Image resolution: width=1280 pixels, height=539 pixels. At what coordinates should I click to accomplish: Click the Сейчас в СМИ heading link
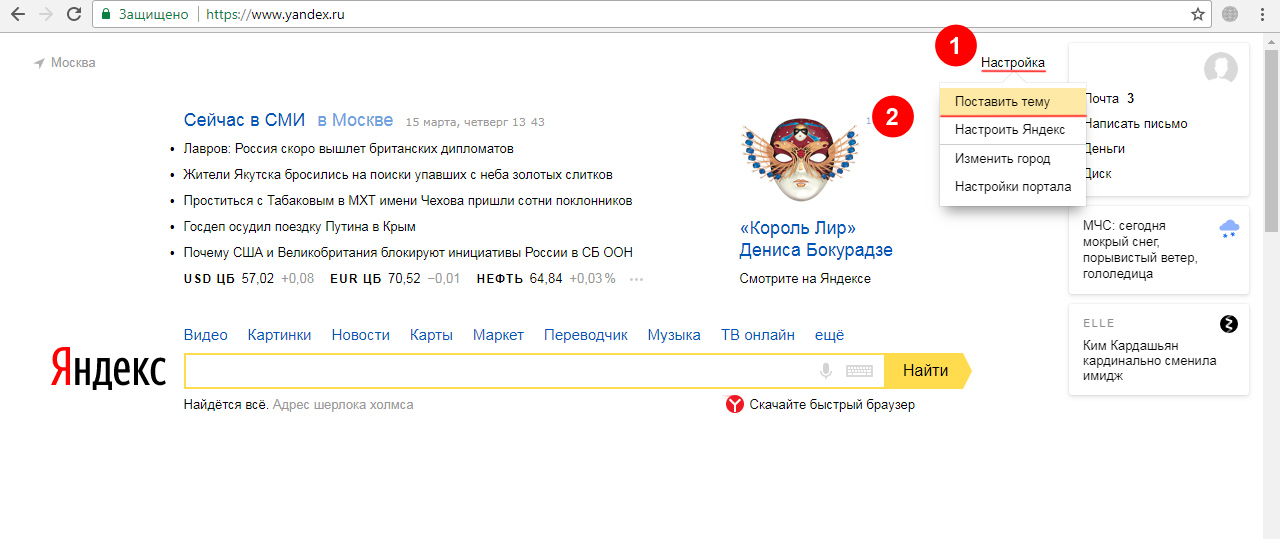tap(245, 120)
